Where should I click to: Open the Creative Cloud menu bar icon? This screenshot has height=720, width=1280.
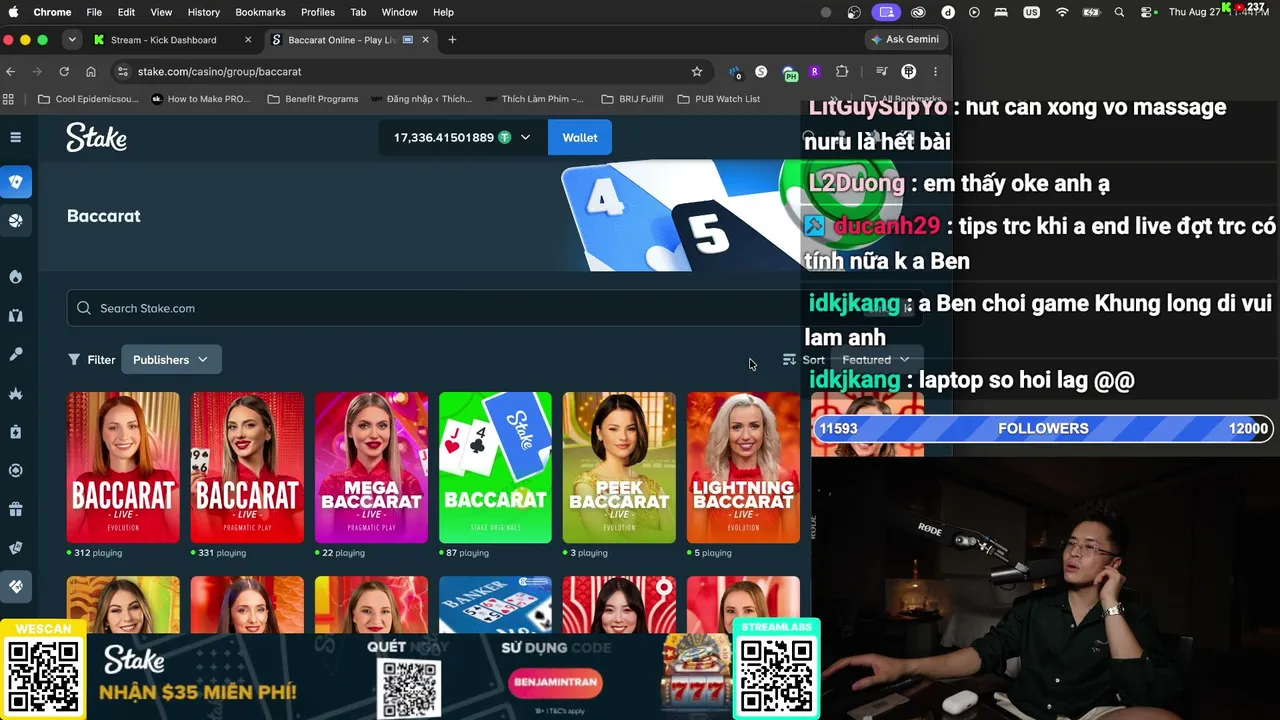point(918,12)
